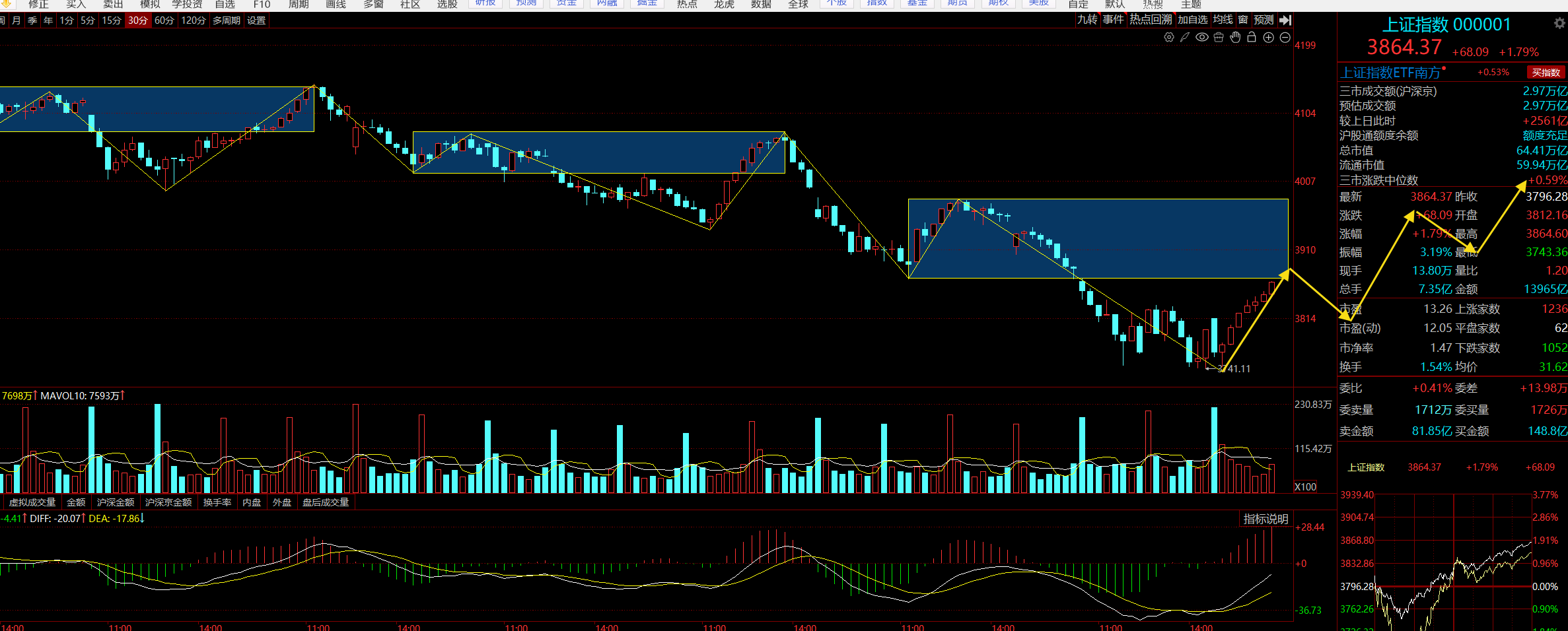Click the X100 volume scale label
This screenshot has height=631, width=1568.
(x=1305, y=487)
